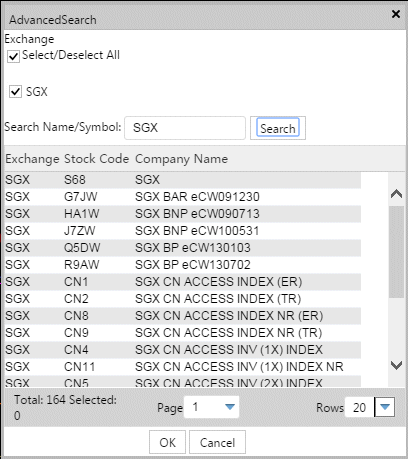The height and width of the screenshot is (459, 408).
Task: Click the Cancel button
Action: 217,442
